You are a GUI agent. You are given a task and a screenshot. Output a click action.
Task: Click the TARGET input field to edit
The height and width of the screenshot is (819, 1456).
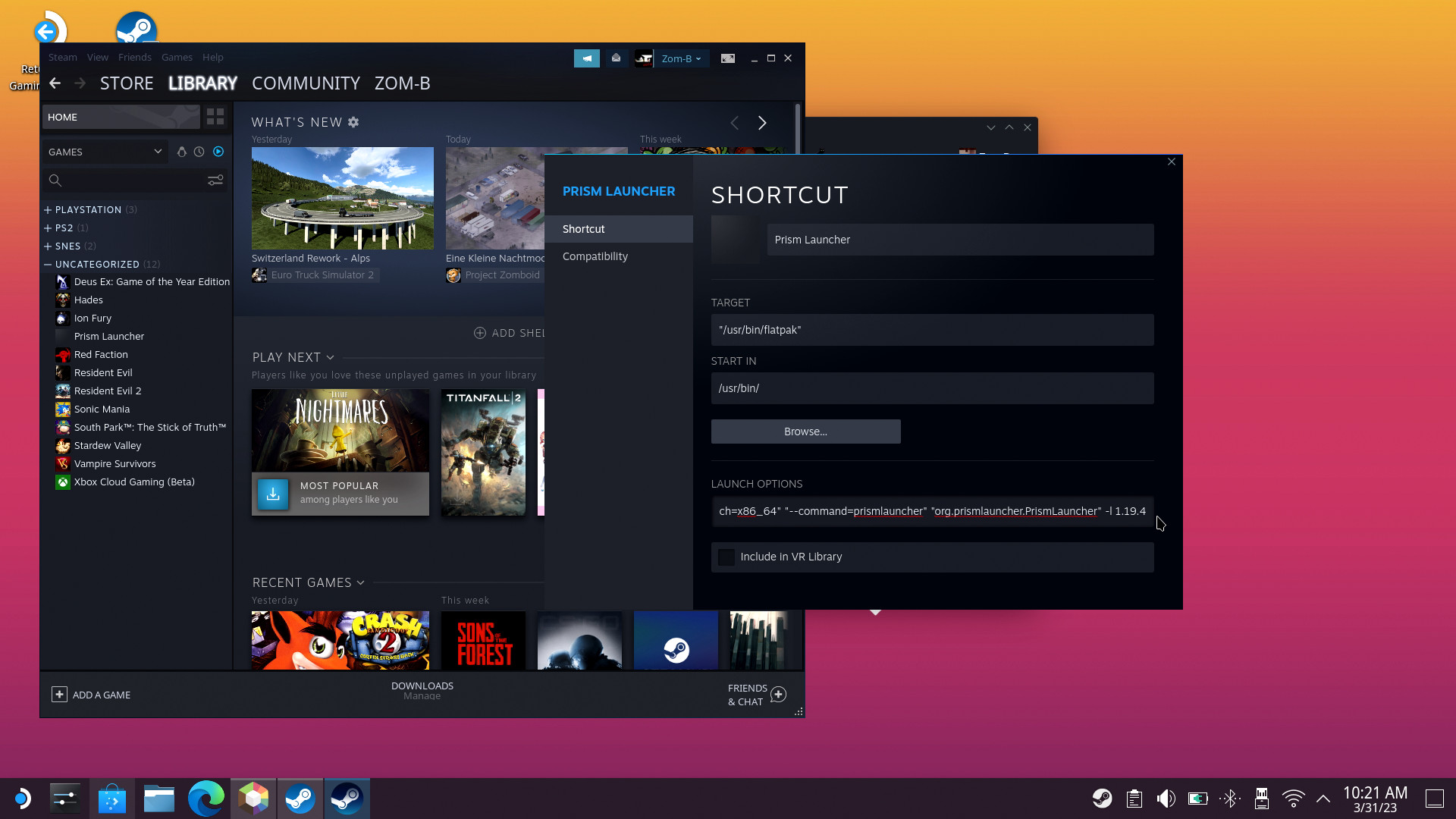932,329
